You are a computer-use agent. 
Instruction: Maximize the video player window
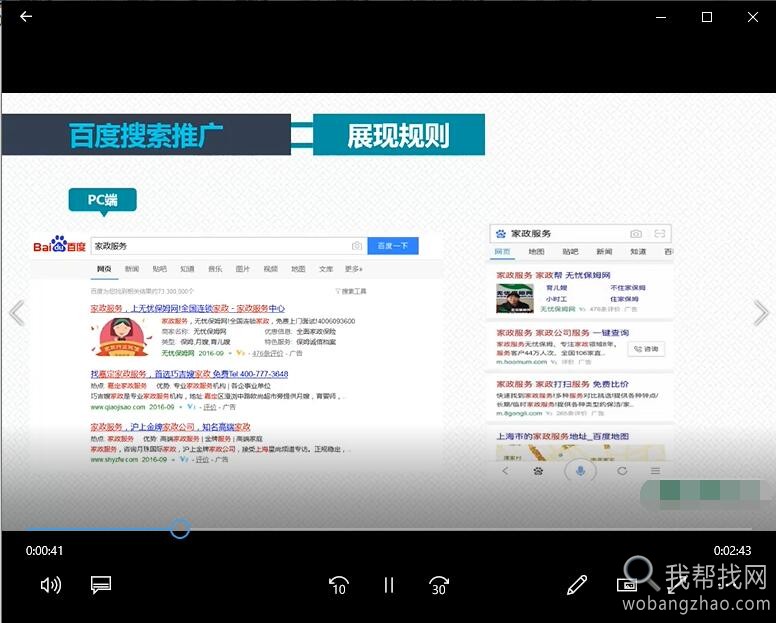[x=707, y=17]
